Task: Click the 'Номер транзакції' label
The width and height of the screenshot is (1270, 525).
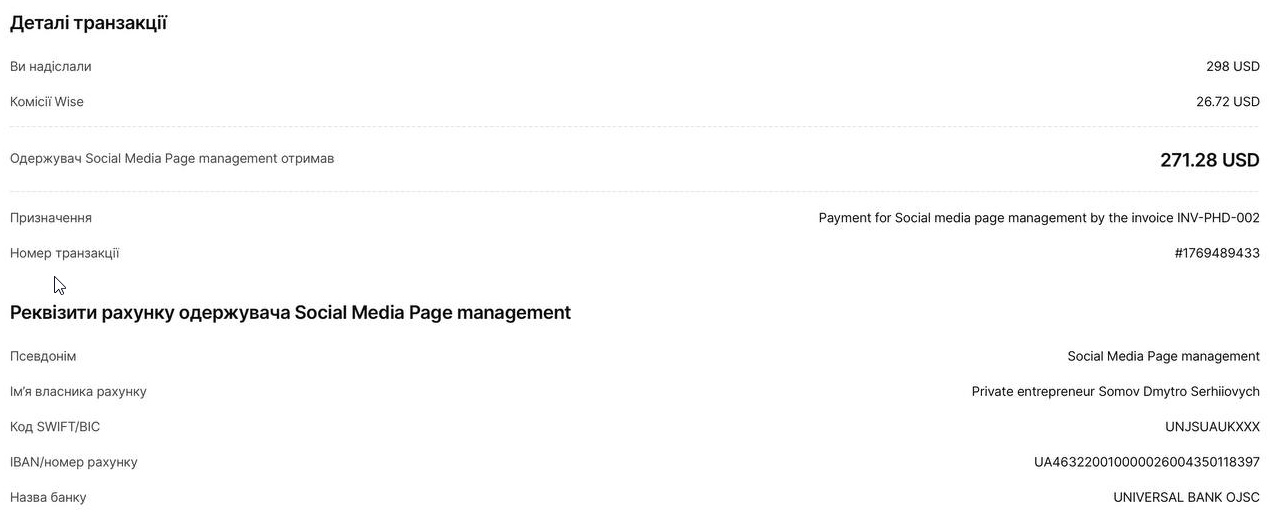Action: [65, 253]
